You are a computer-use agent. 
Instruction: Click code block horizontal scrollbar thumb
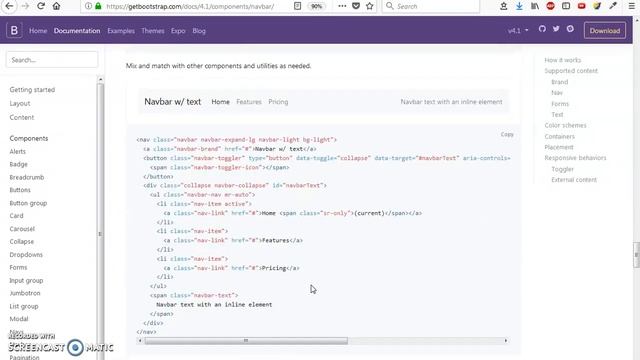(246, 340)
